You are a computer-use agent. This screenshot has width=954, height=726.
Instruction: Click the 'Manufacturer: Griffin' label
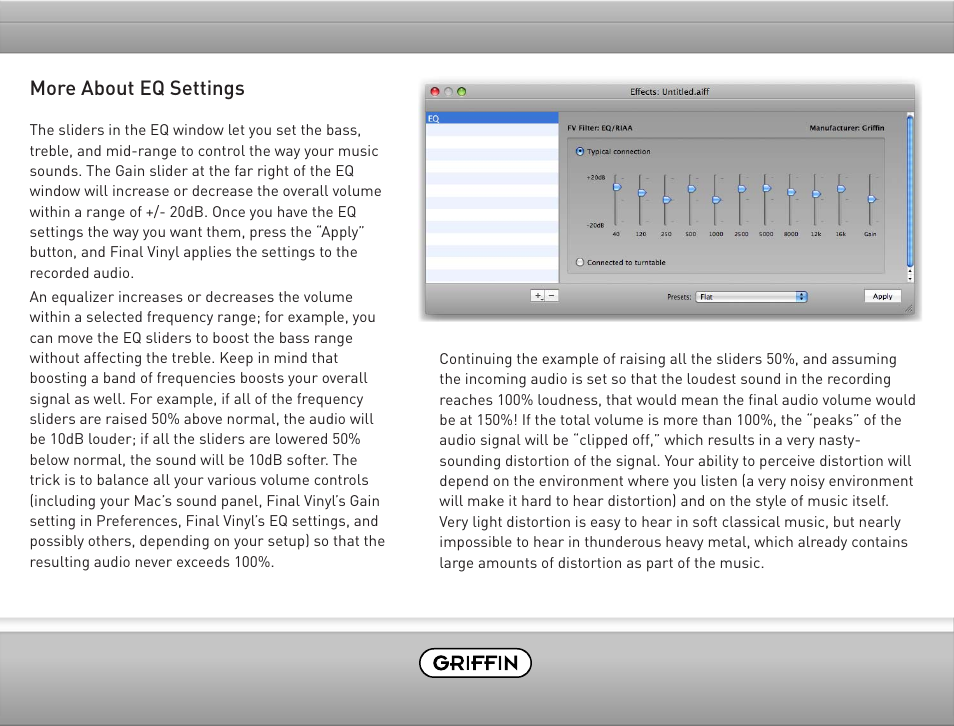pos(846,128)
